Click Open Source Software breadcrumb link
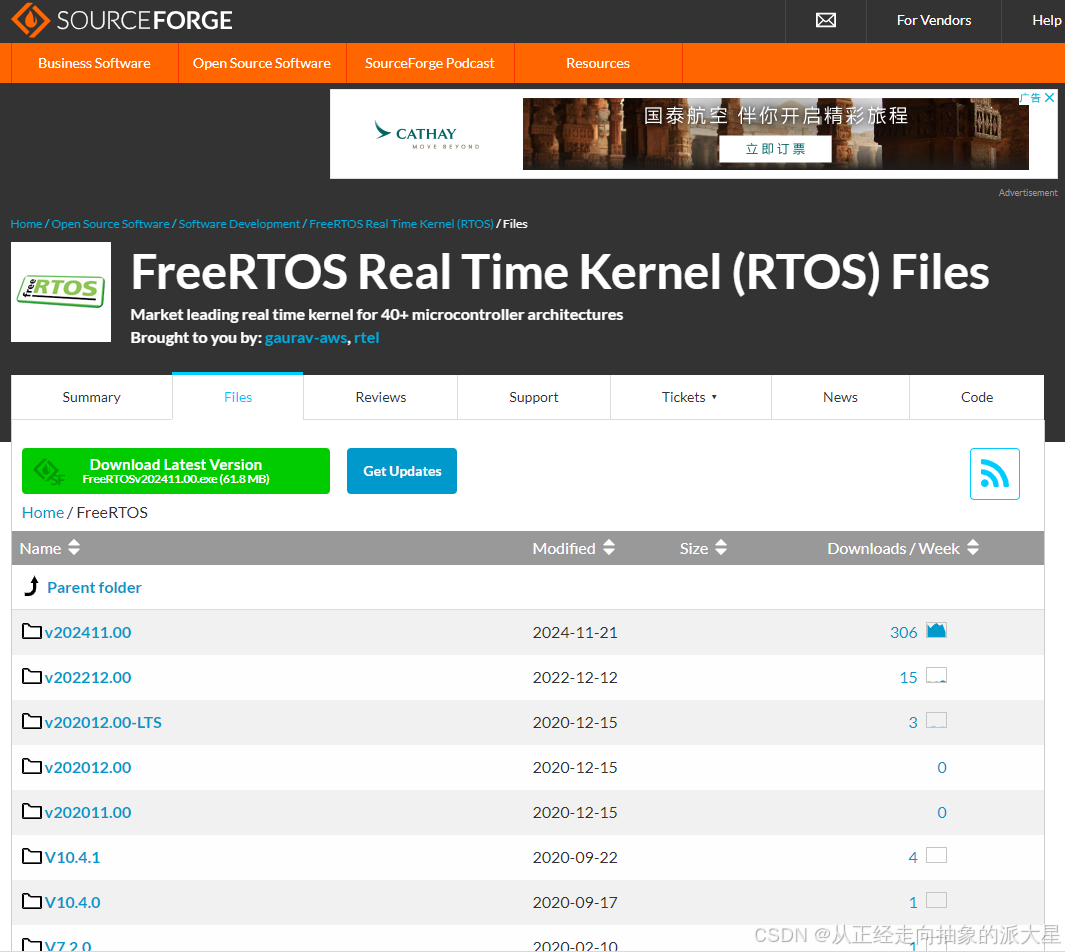1065x952 pixels. click(x=111, y=224)
